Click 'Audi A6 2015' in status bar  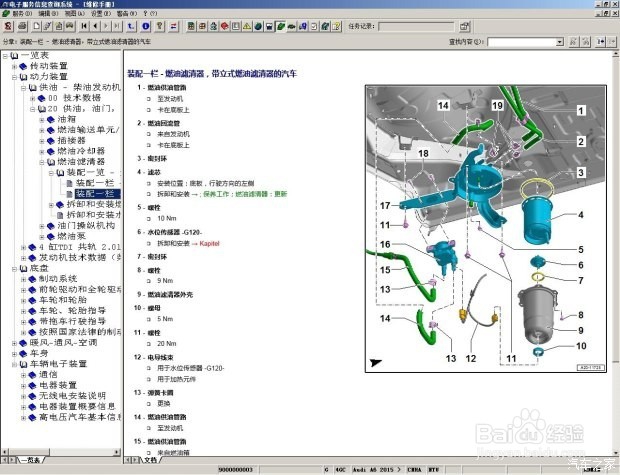tap(376, 469)
